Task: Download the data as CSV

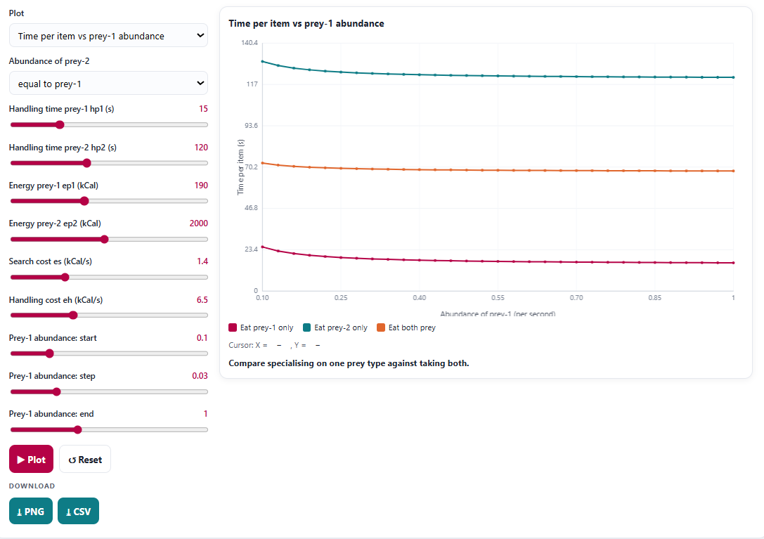Action: tap(78, 511)
